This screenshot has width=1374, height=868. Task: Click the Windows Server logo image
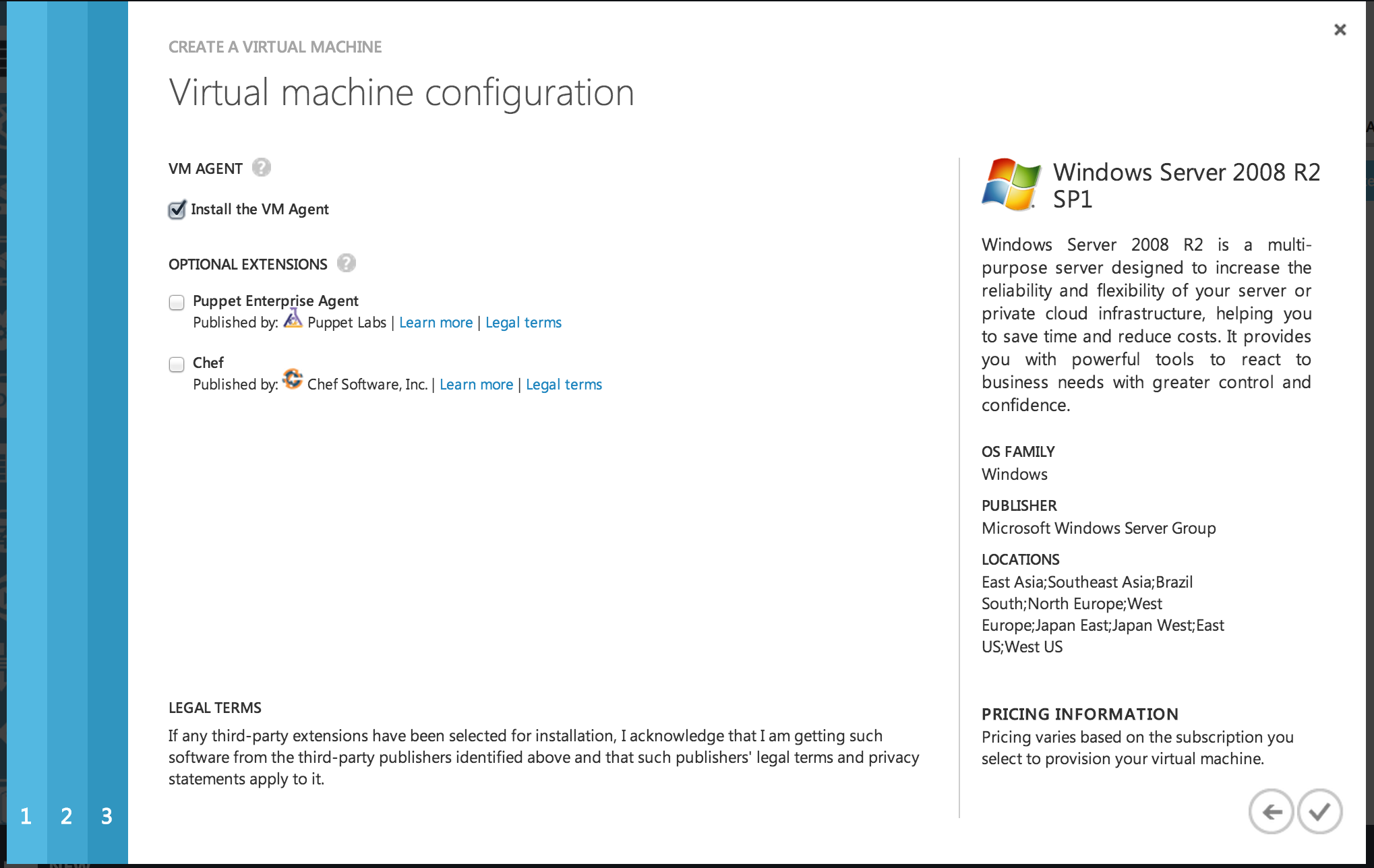1011,185
